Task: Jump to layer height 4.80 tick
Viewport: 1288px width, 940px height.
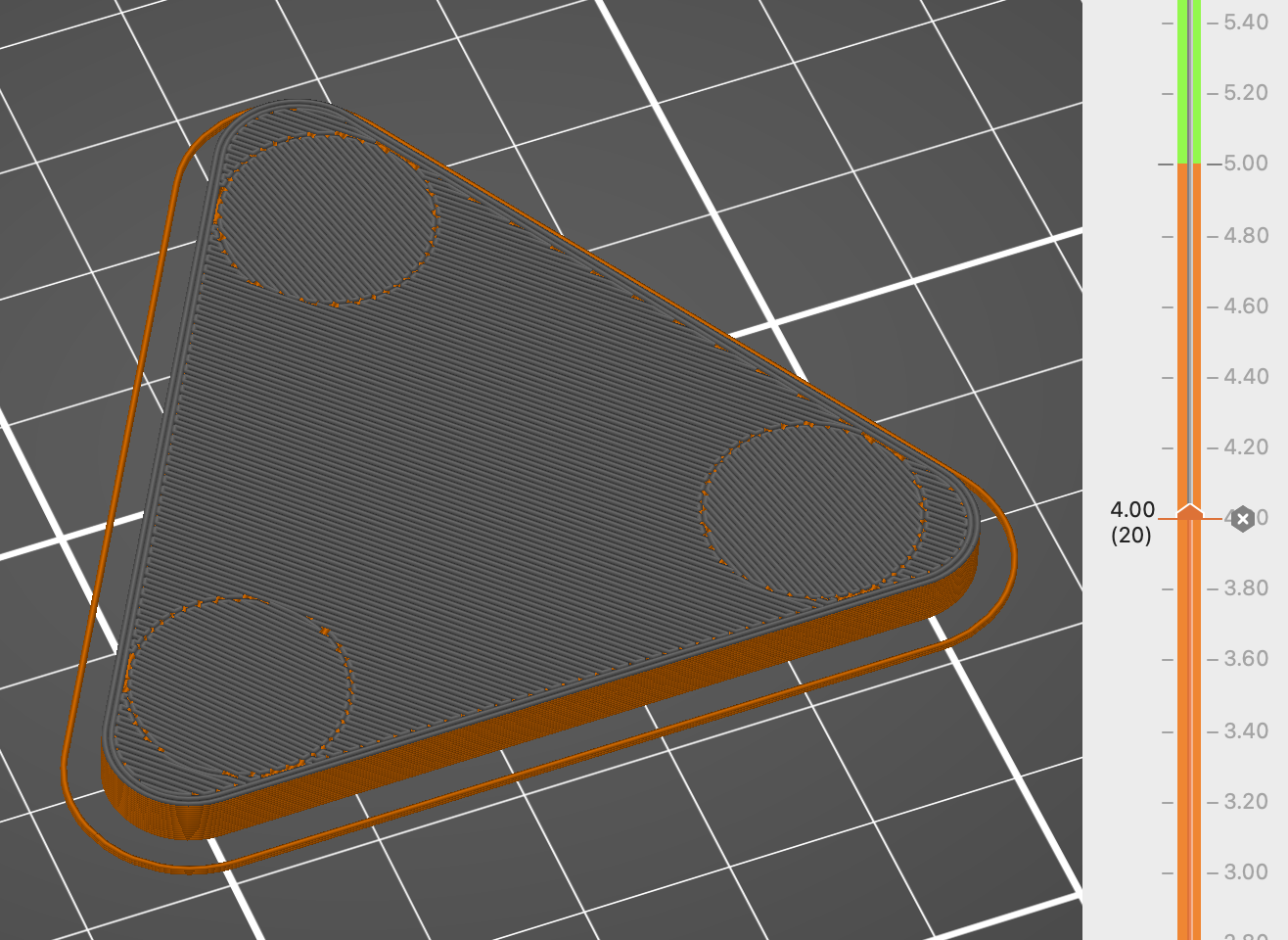Action: [1246, 236]
